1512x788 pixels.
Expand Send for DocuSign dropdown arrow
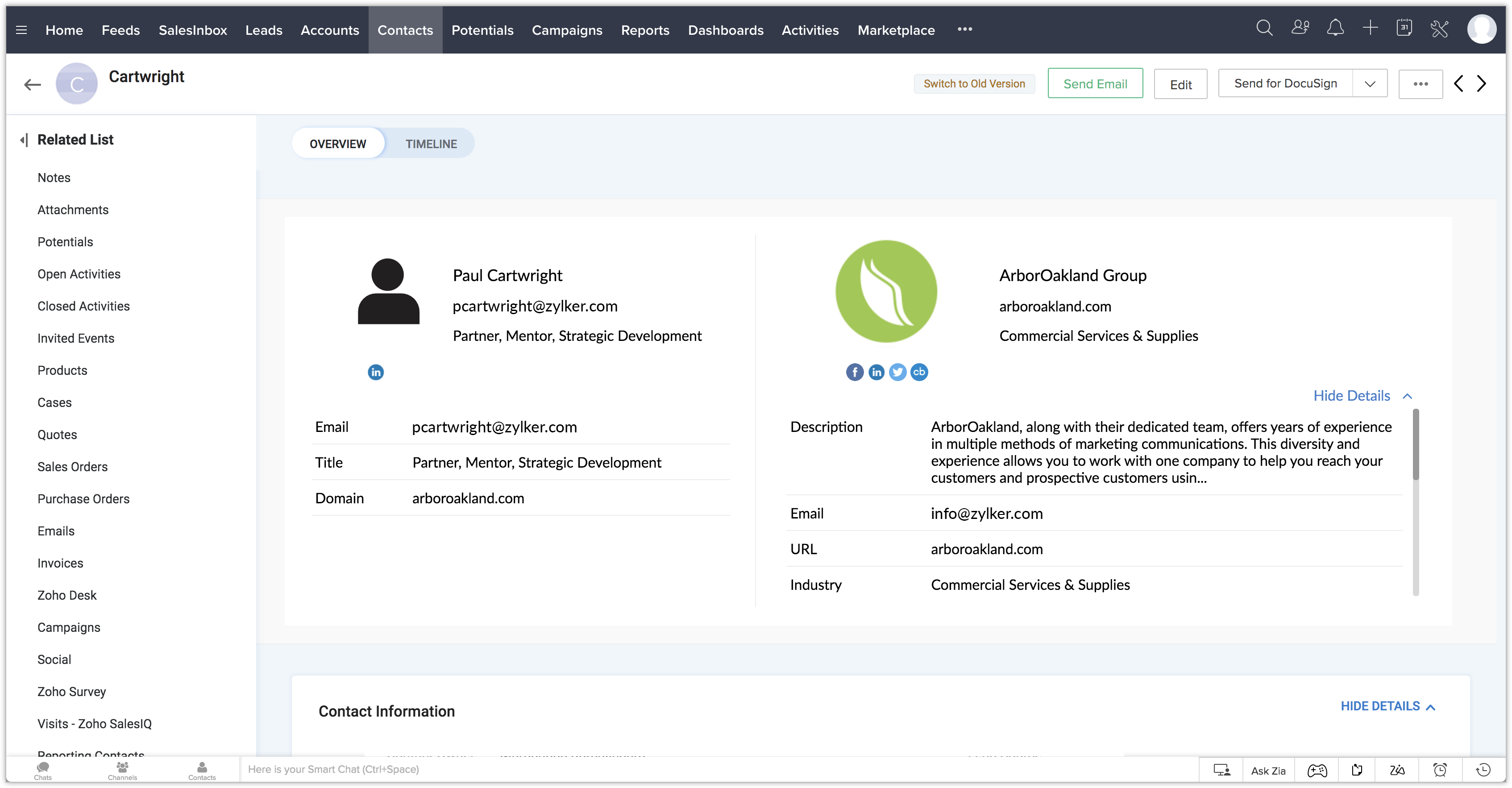point(1369,84)
